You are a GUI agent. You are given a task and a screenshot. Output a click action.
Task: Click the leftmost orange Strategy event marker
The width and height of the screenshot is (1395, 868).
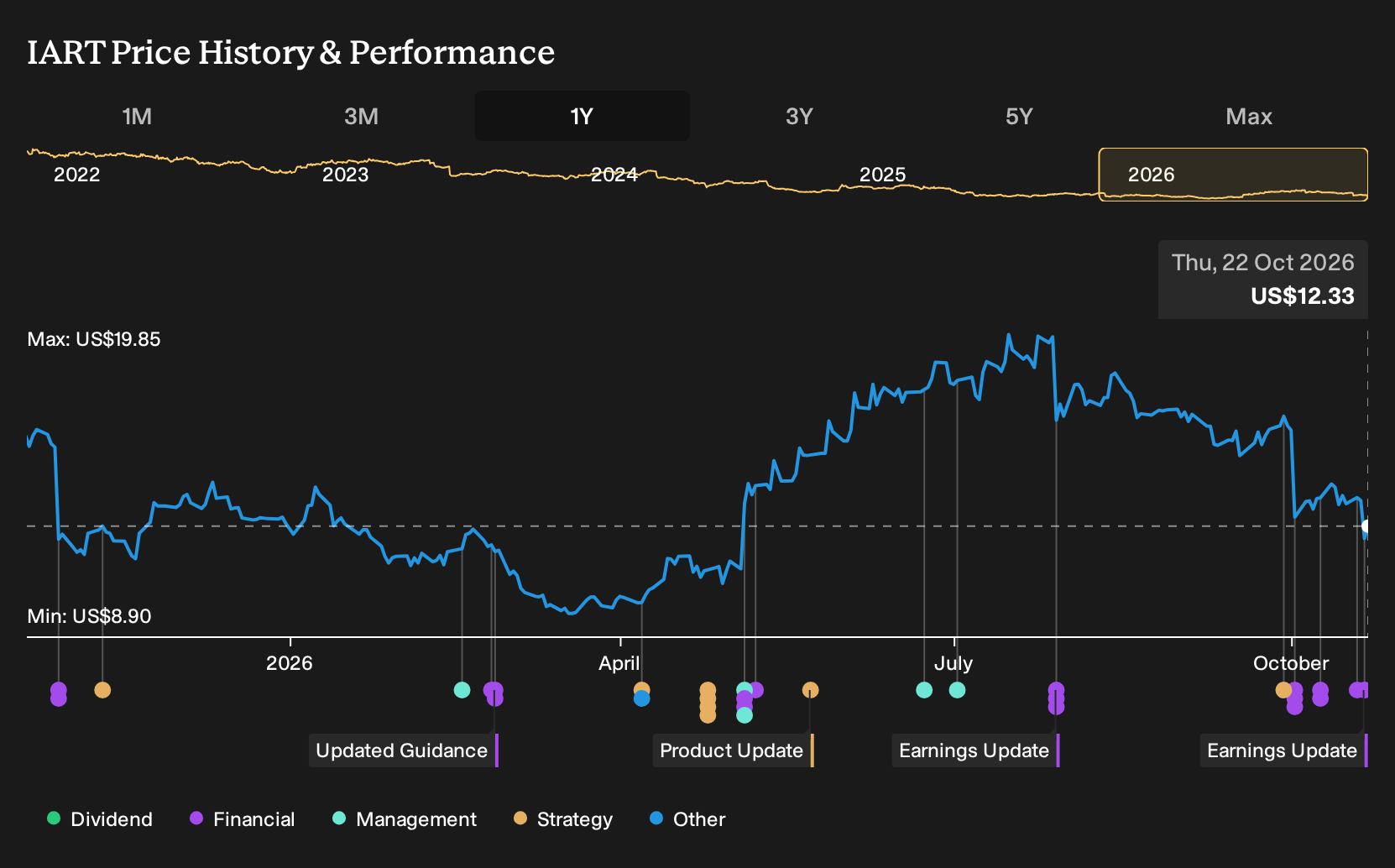(x=102, y=690)
